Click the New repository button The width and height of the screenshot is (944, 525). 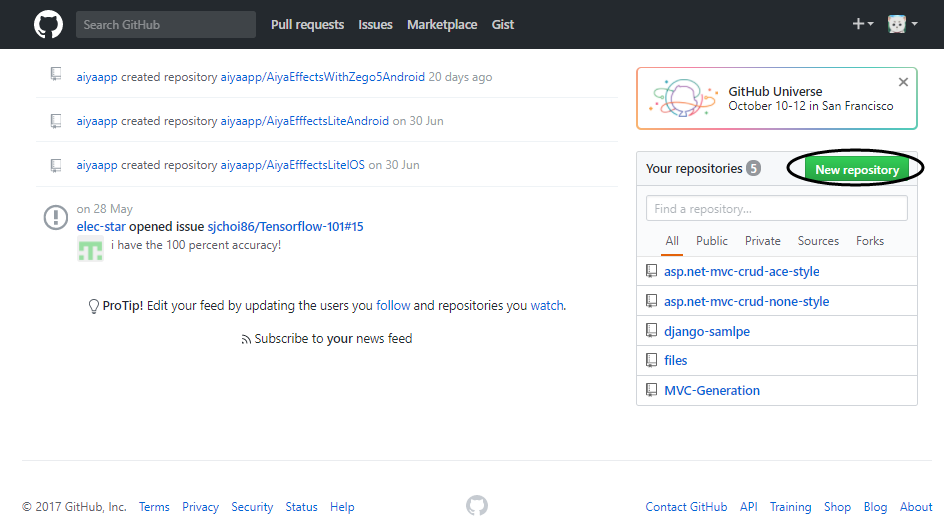[x=857, y=170]
